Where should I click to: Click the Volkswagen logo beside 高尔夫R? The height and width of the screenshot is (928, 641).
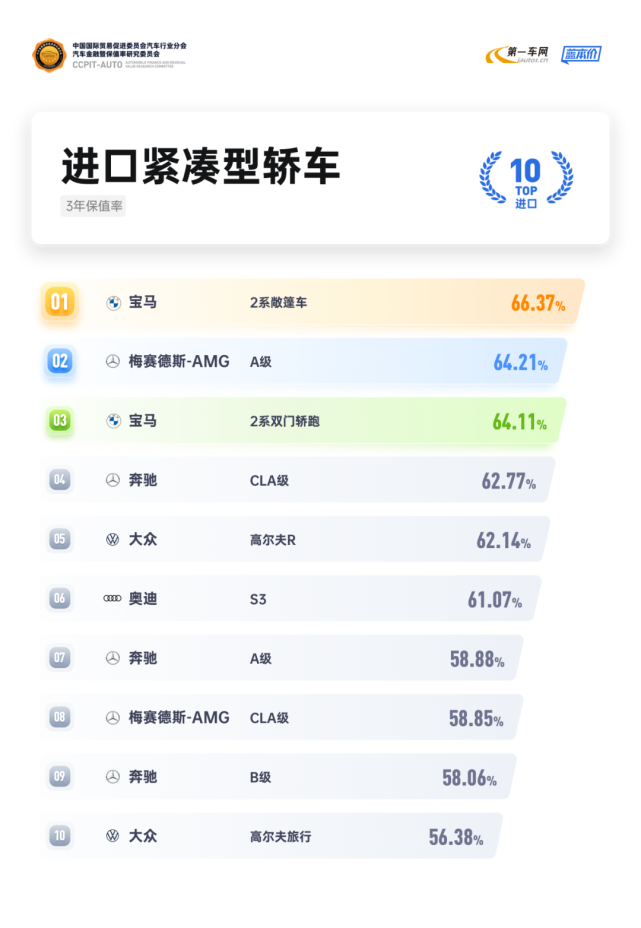click(x=112, y=540)
